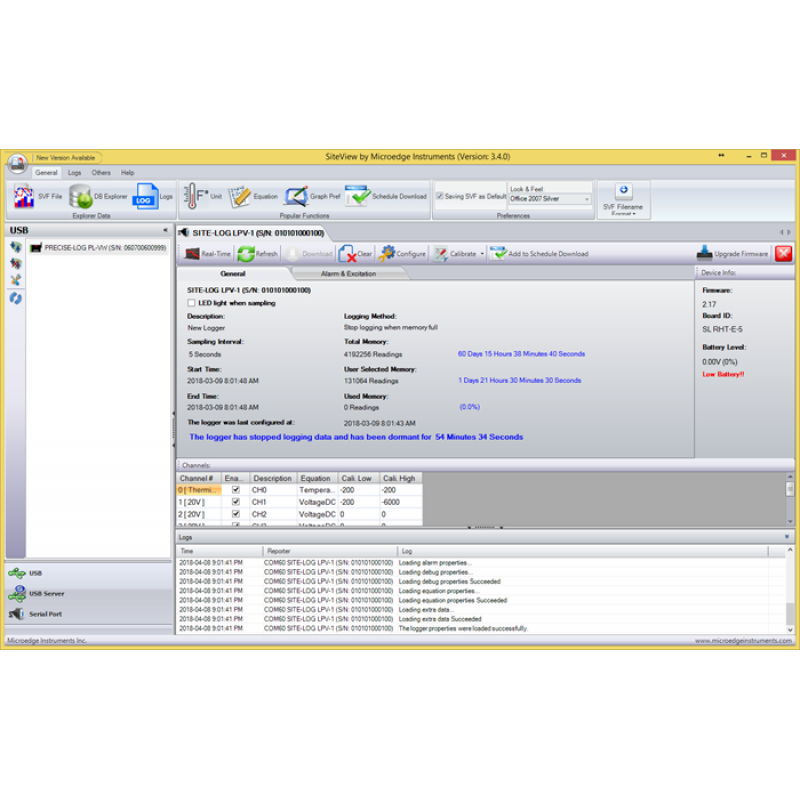Switch to the Alarm & Excitation tab
Viewport: 800px width, 800px height.
click(348, 273)
